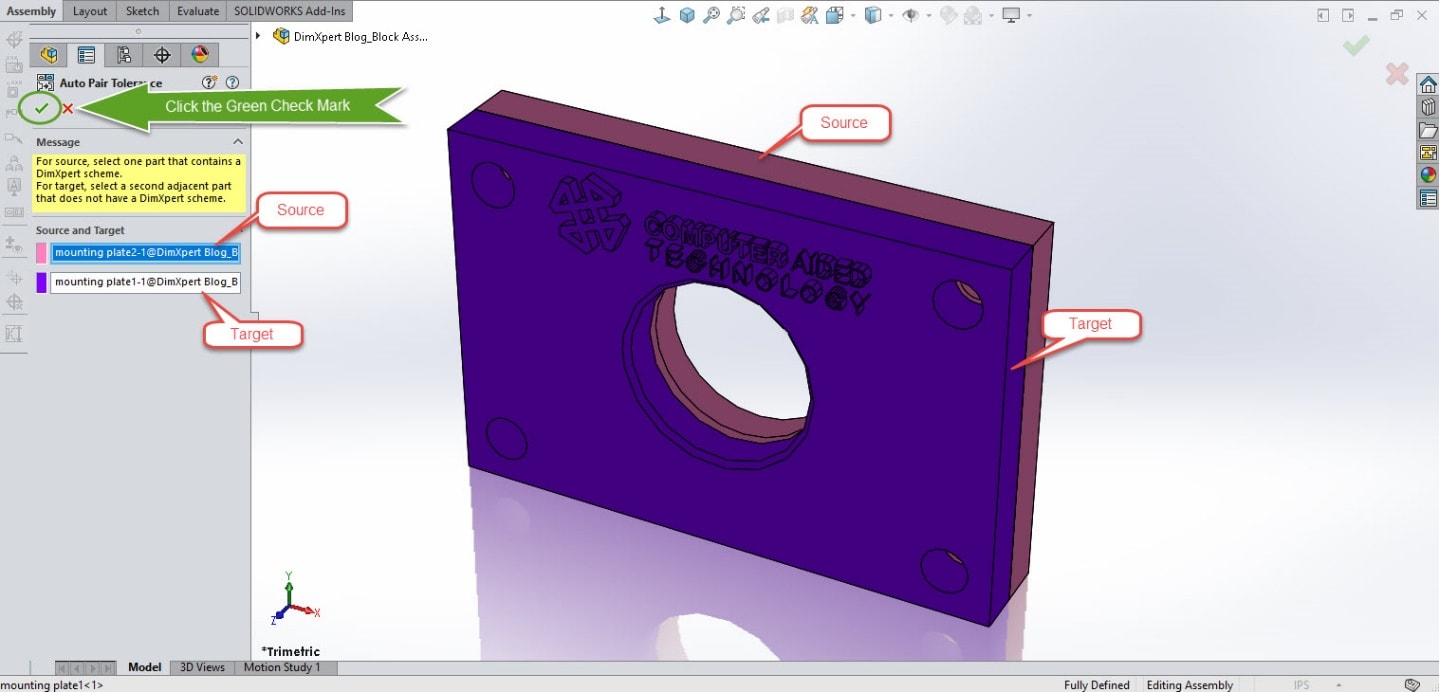Open the Display Style dropdown arrow
1439x692 pixels.
pyautogui.click(x=892, y=16)
